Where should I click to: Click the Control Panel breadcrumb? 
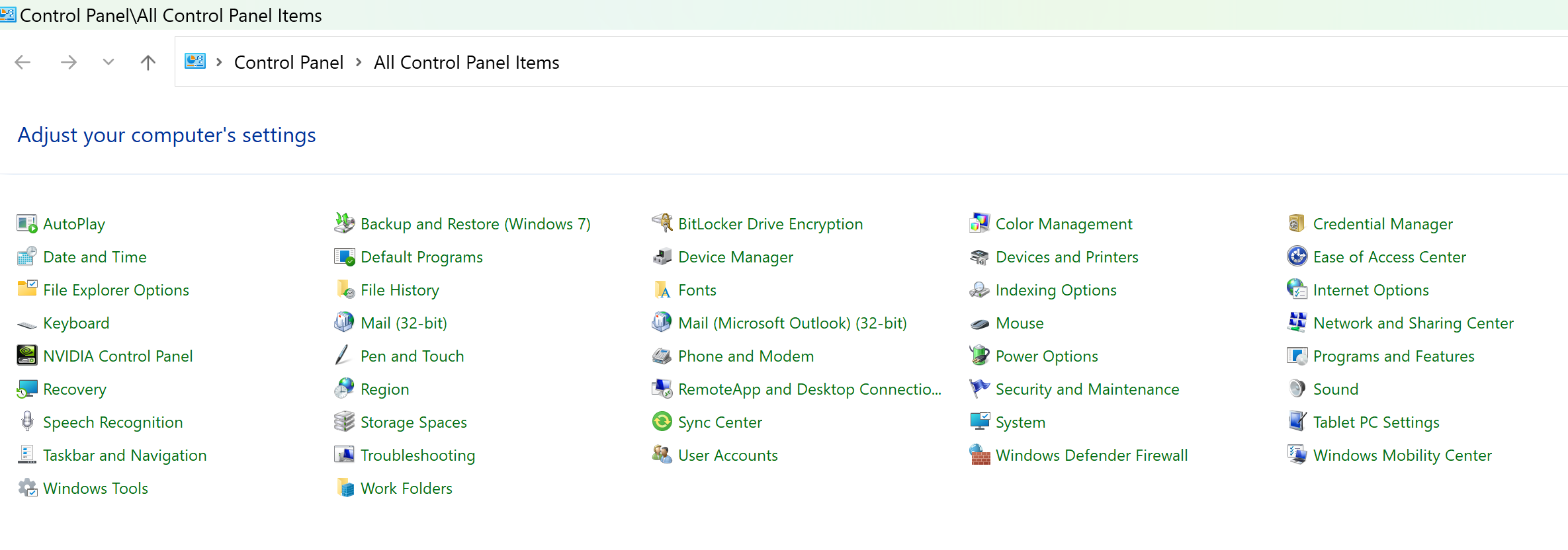pos(288,63)
